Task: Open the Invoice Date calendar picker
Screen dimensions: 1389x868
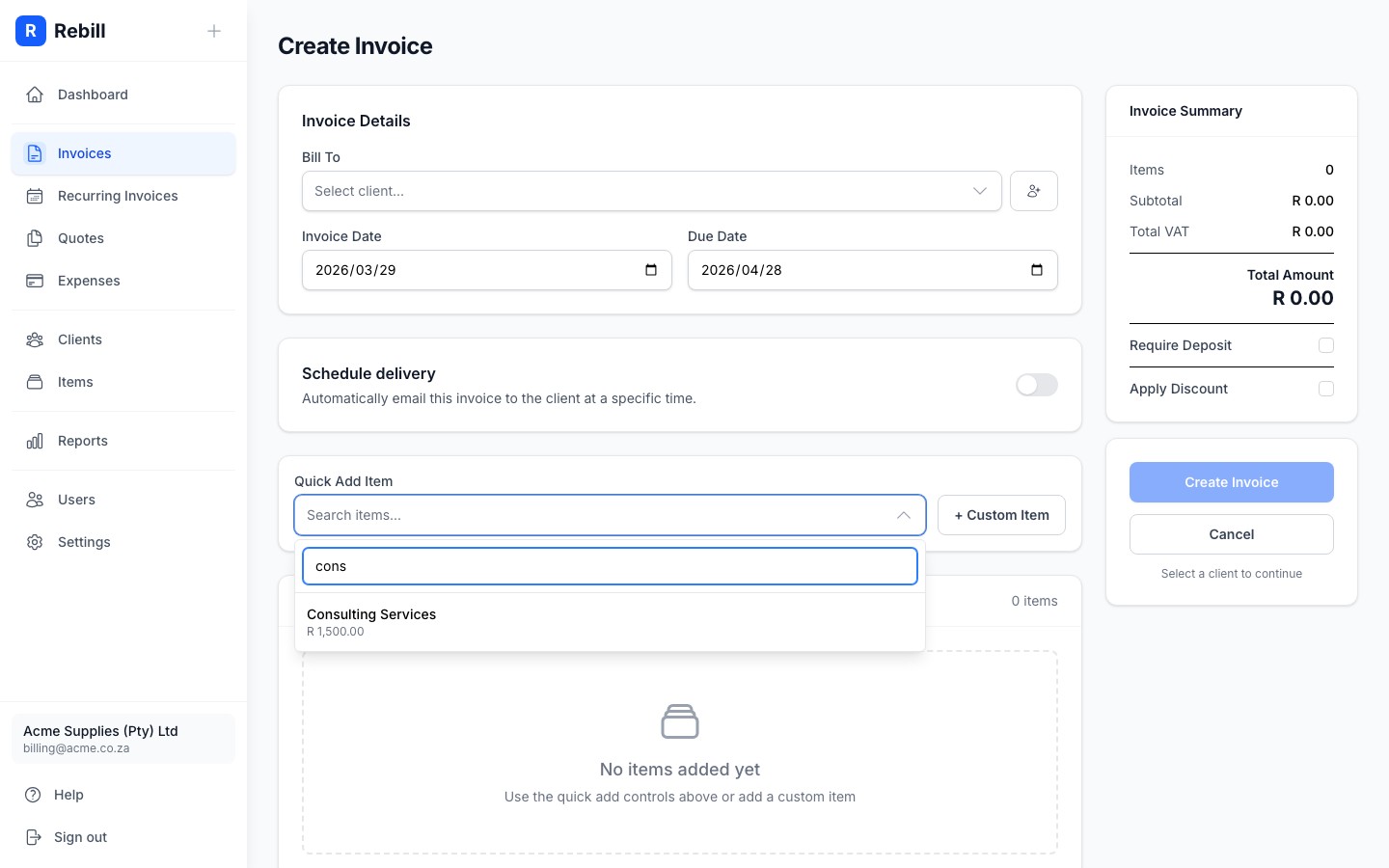Action: pos(650,270)
